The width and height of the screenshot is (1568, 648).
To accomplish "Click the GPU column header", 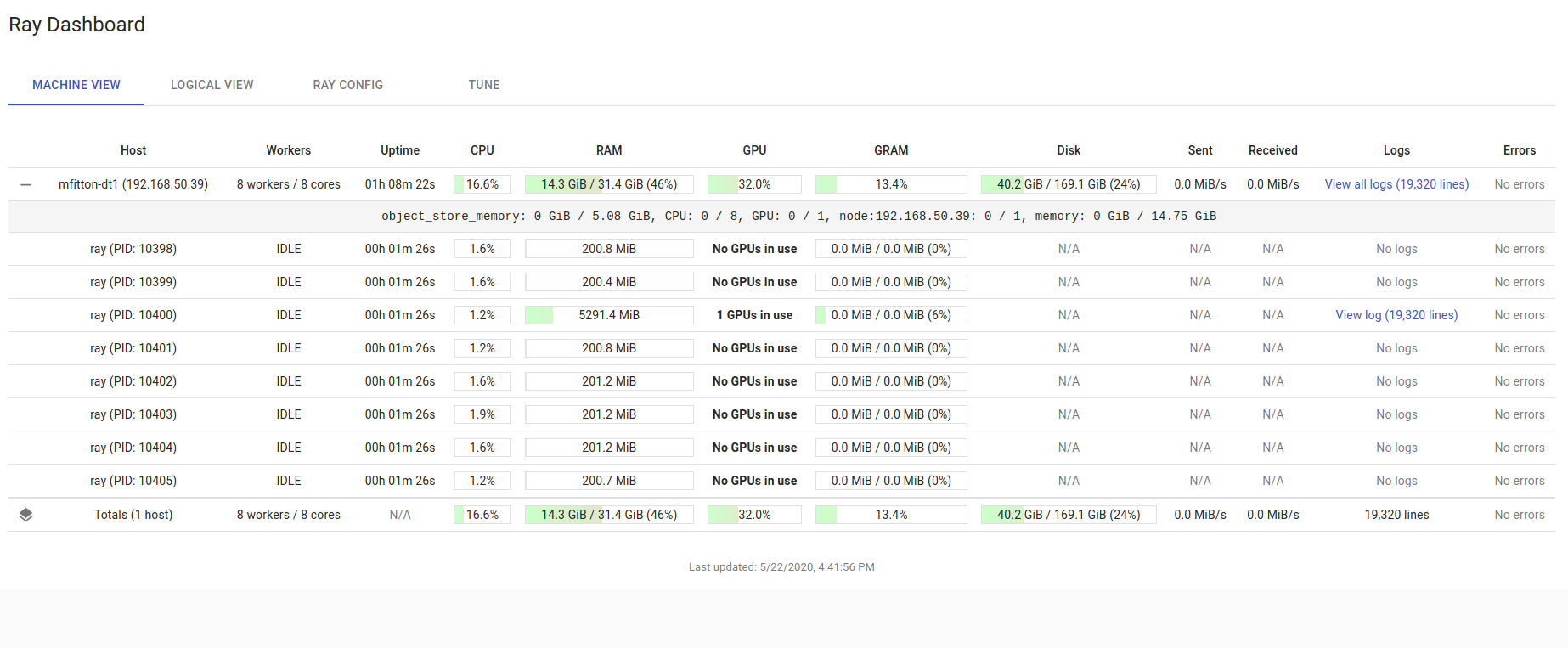I will 754,150.
